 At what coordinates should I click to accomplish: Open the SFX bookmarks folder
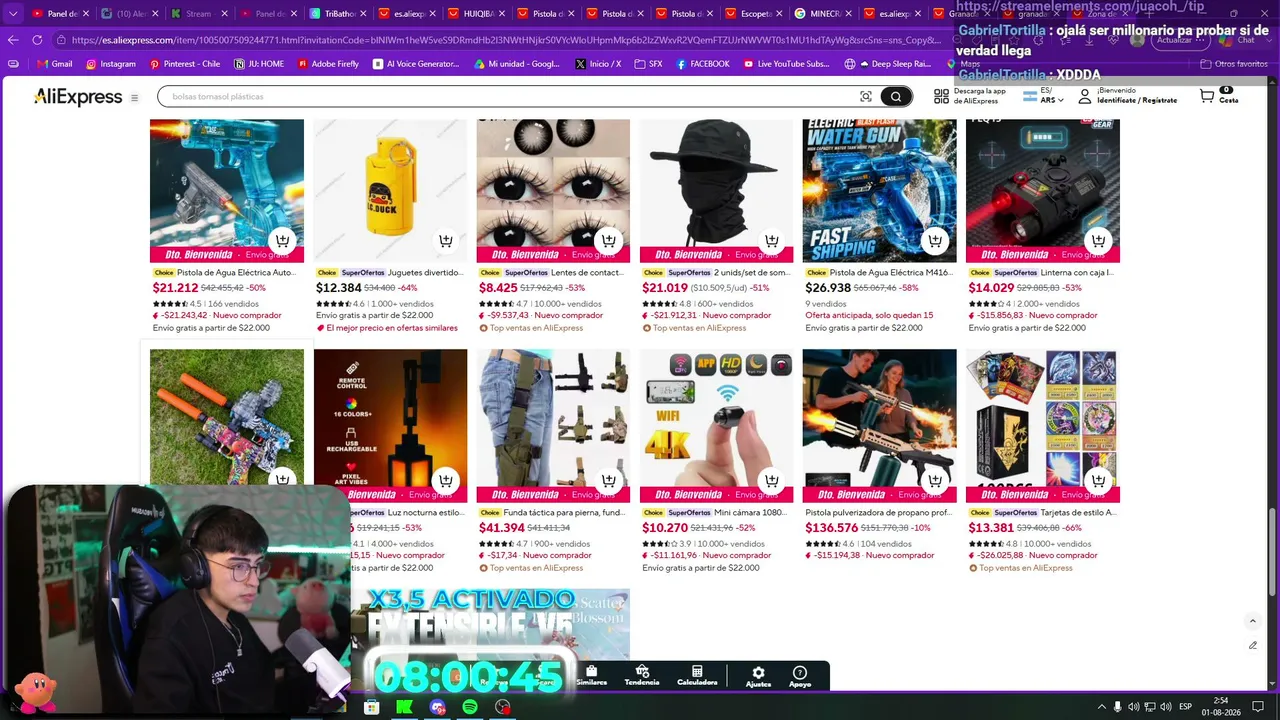(x=648, y=64)
